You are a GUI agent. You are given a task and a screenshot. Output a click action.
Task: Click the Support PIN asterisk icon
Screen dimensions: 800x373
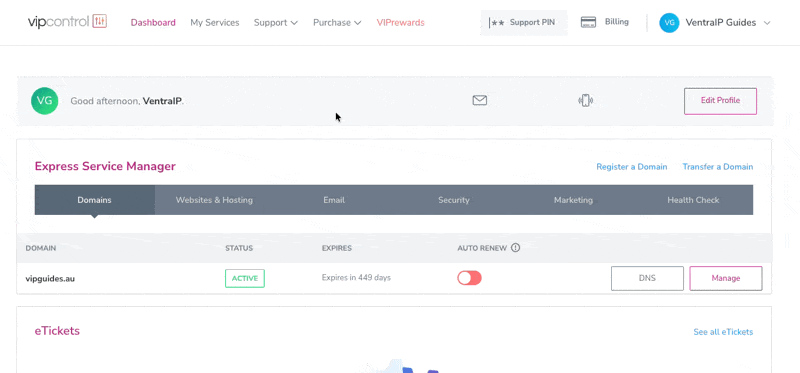click(496, 22)
